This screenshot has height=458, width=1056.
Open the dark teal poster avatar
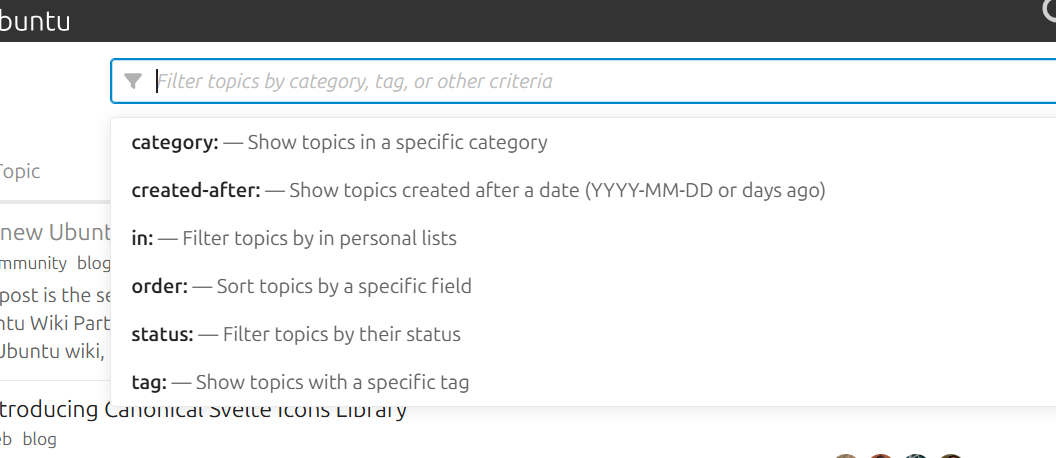(915, 456)
